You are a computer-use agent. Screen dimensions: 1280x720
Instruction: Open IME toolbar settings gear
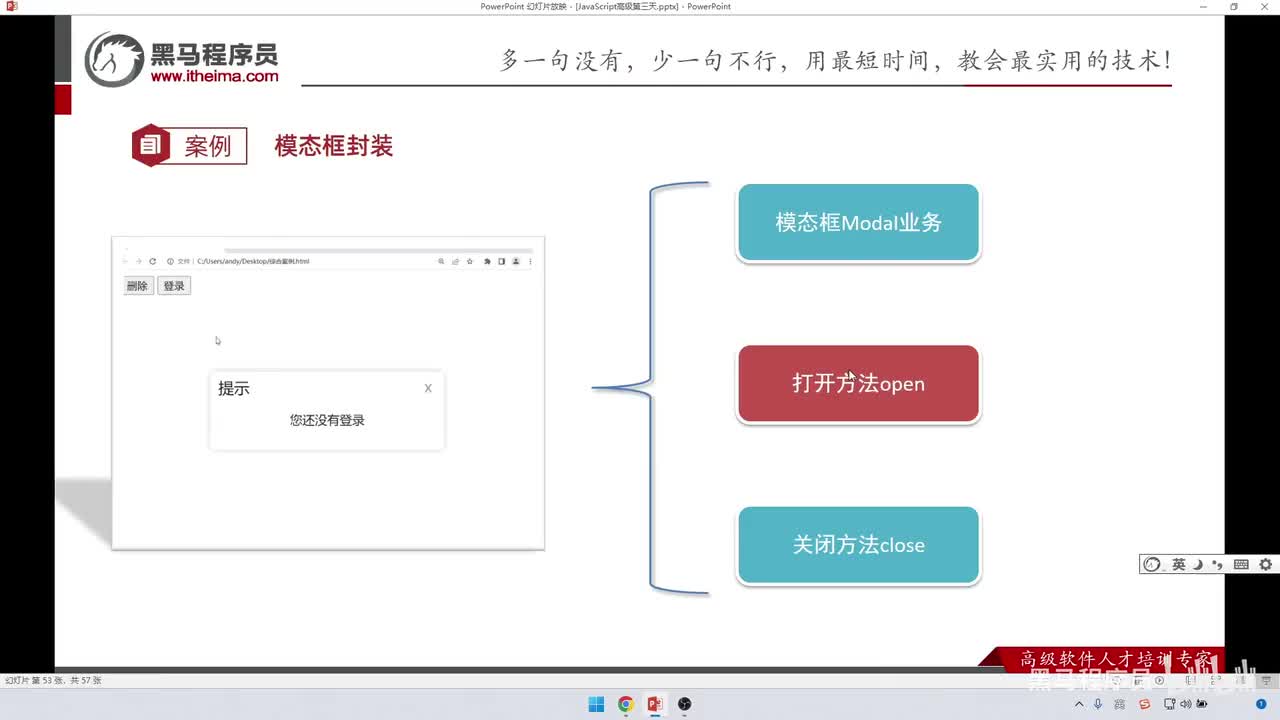[x=1265, y=565]
